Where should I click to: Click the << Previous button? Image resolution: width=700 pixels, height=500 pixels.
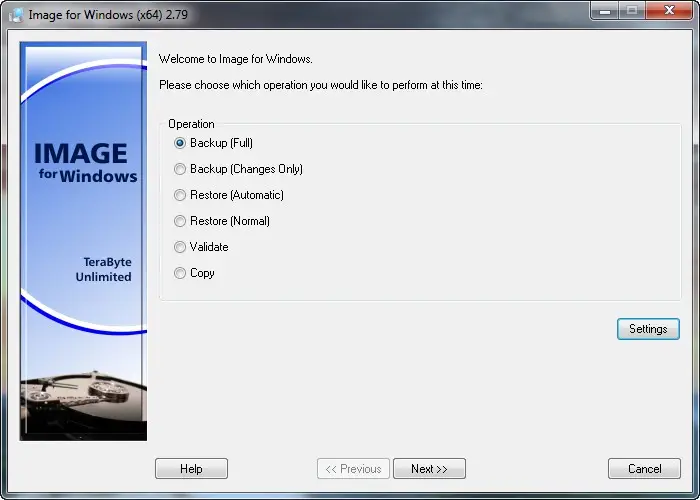coord(353,469)
